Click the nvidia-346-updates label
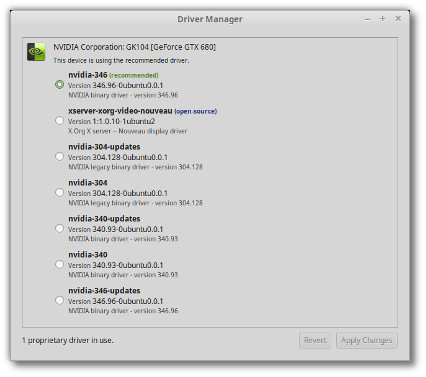 104,291
